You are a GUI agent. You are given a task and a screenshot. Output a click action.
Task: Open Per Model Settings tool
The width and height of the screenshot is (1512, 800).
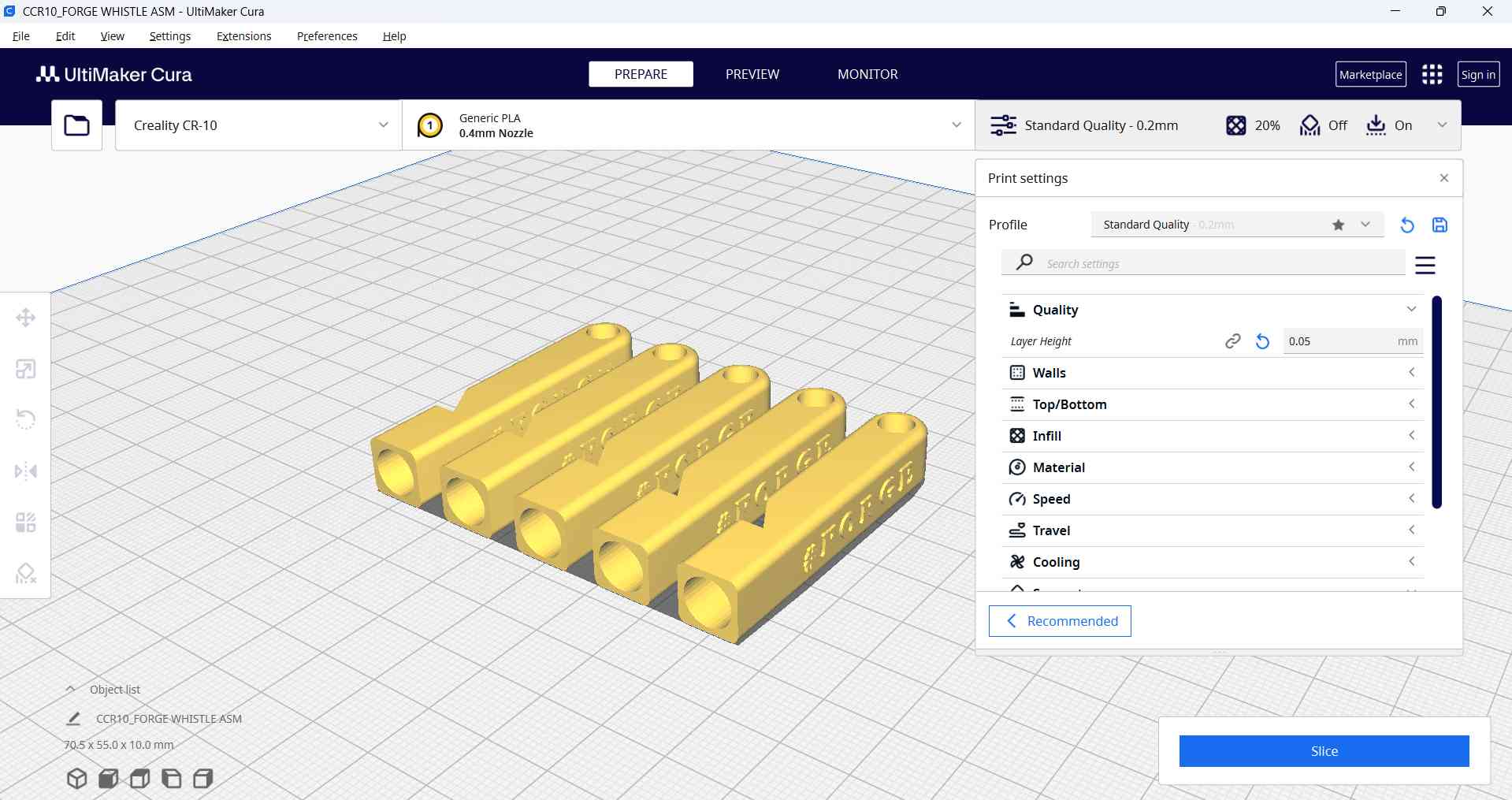(26, 522)
